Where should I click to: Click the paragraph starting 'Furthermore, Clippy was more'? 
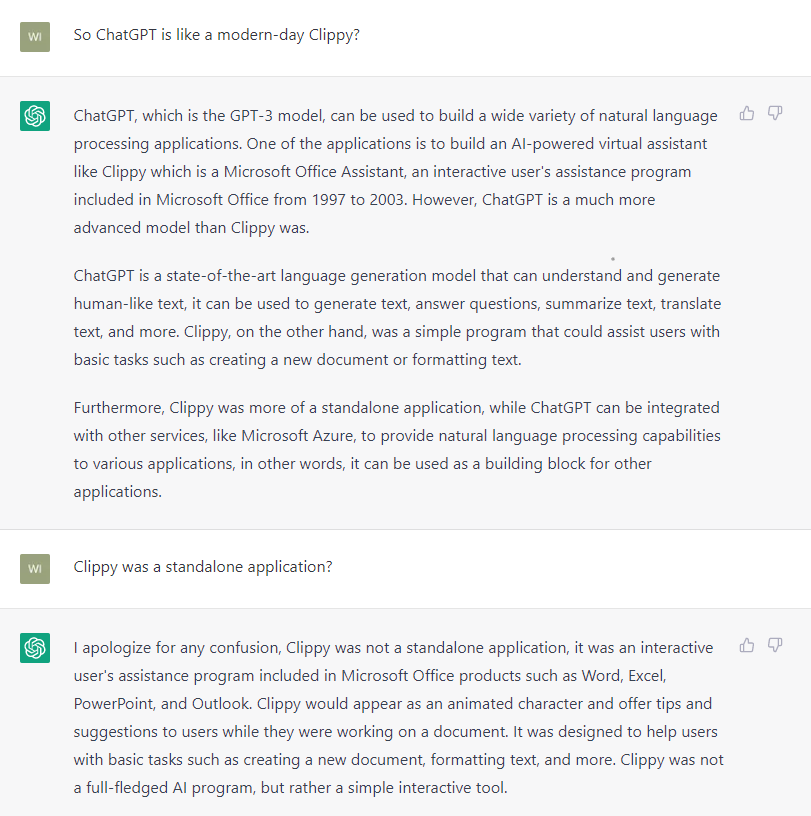click(x=397, y=450)
